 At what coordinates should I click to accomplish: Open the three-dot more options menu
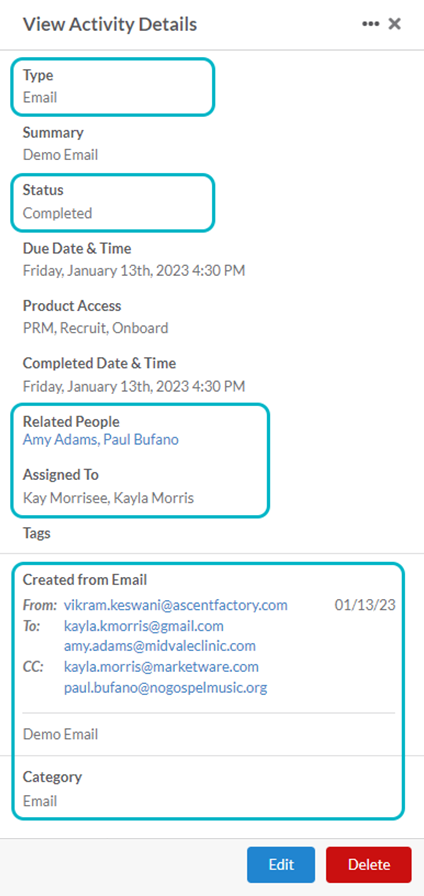[x=370, y=24]
